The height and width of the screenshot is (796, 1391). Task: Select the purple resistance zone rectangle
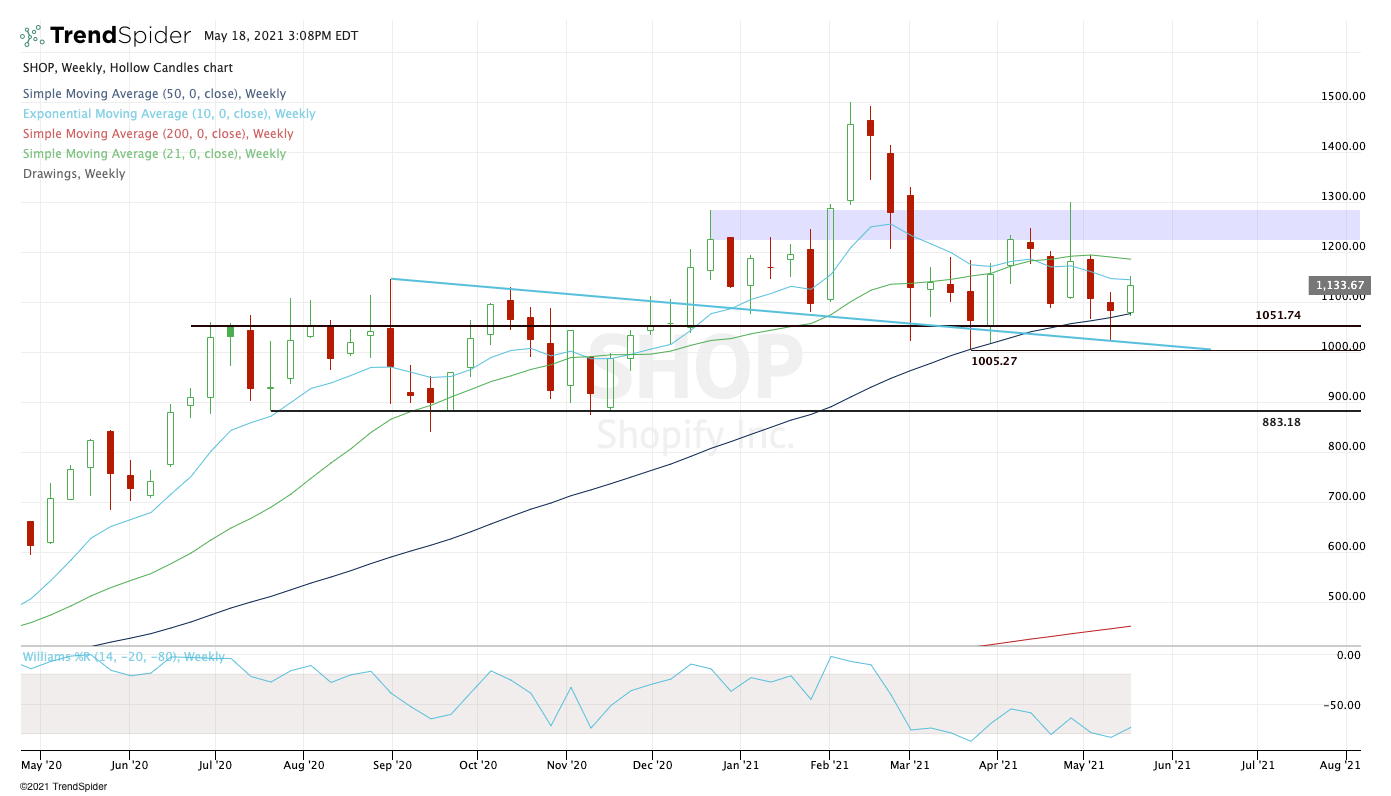[x=1035, y=225]
